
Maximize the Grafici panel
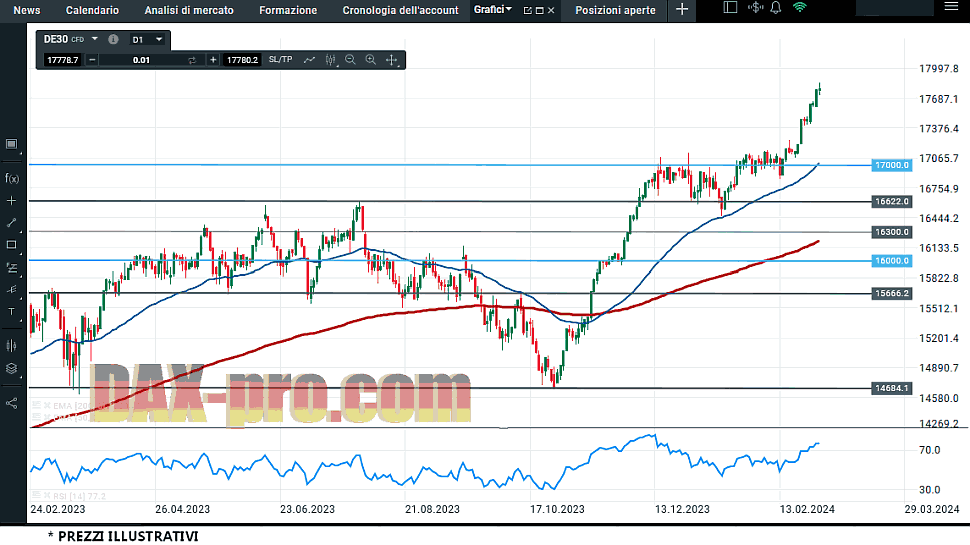pyautogui.click(x=539, y=11)
